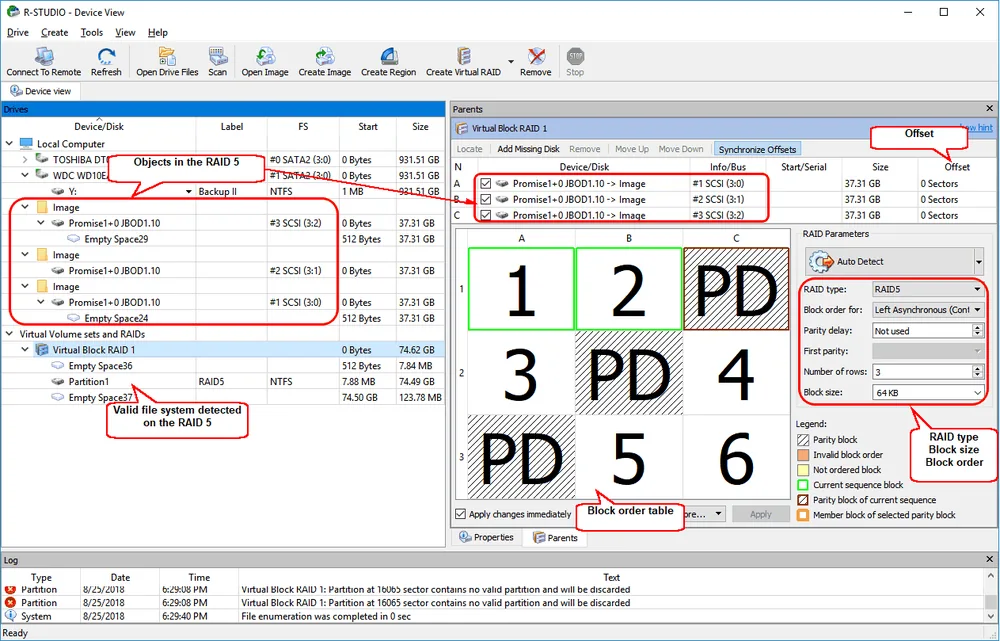The image size is (1000, 641).
Task: Select the Parents tab
Action: point(555,538)
